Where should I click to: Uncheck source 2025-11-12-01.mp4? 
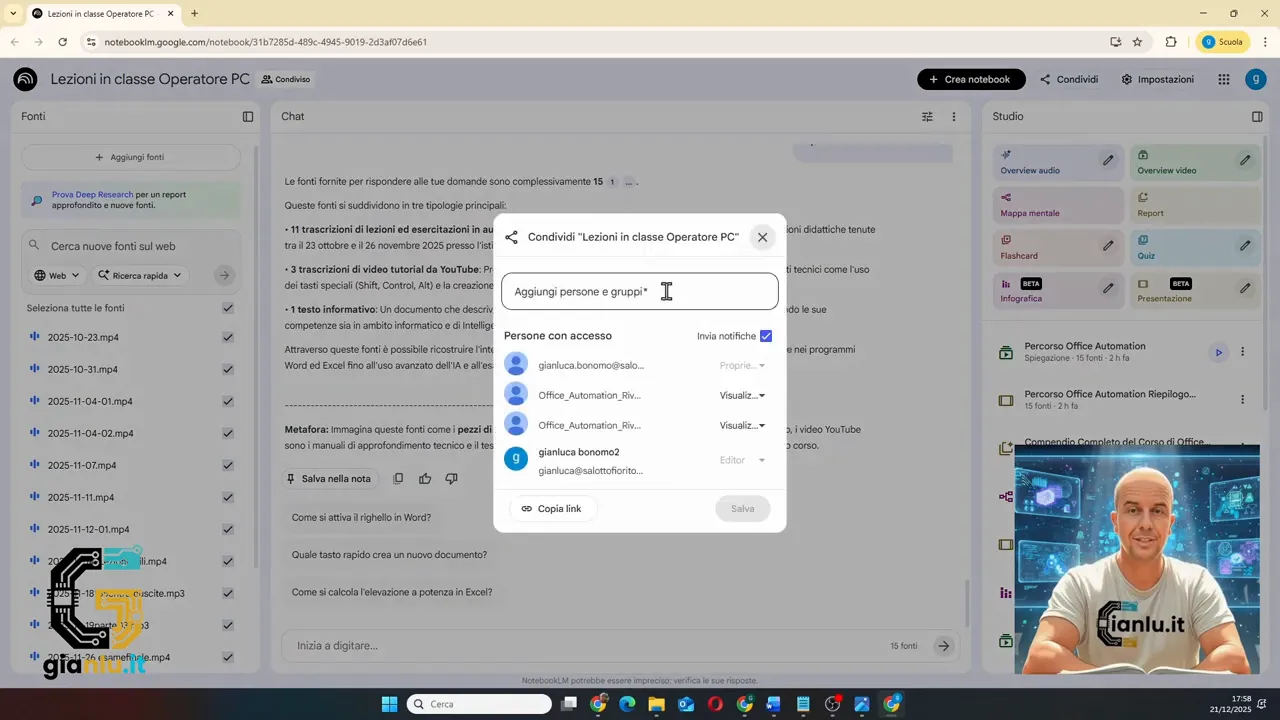pos(228,529)
